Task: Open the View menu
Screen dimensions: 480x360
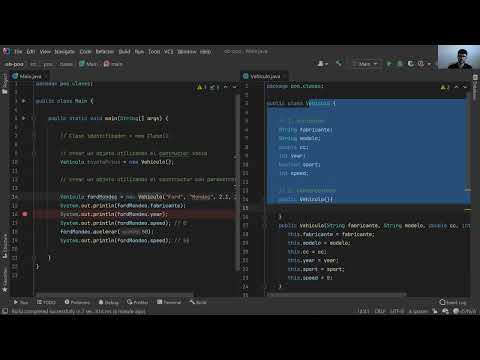Action: pyautogui.click(x=45, y=52)
